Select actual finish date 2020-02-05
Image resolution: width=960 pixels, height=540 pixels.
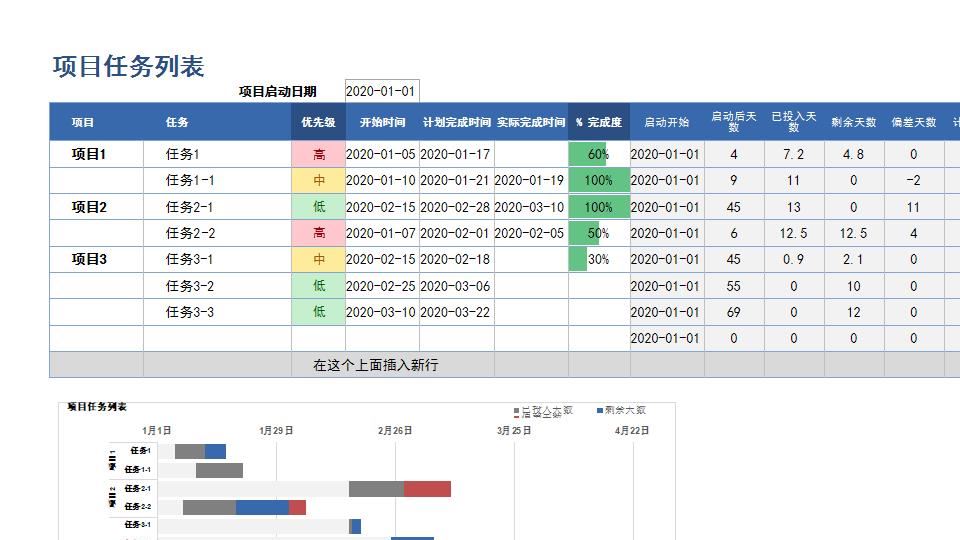531,233
